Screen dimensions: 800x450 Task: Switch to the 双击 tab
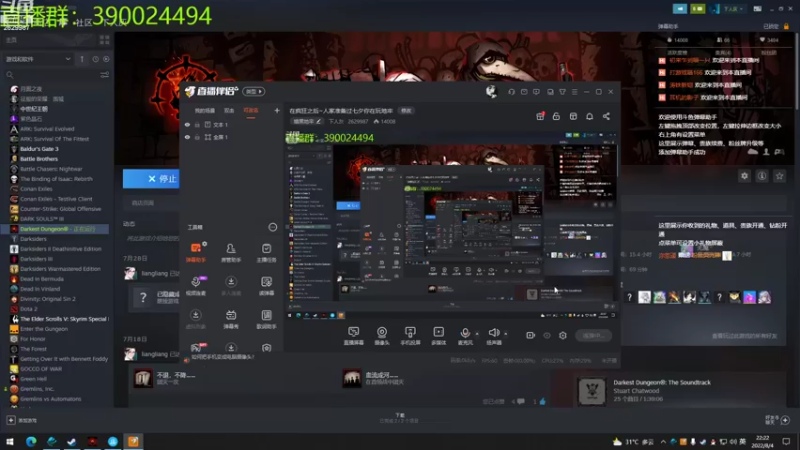point(229,111)
